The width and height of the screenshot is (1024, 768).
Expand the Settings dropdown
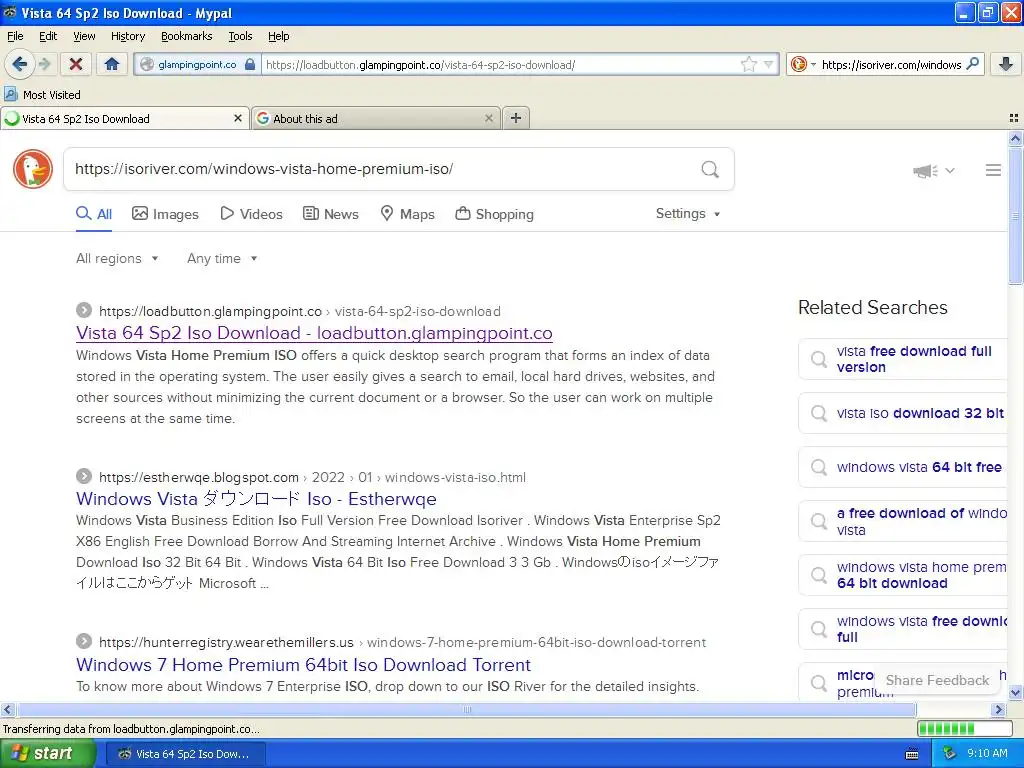688,214
